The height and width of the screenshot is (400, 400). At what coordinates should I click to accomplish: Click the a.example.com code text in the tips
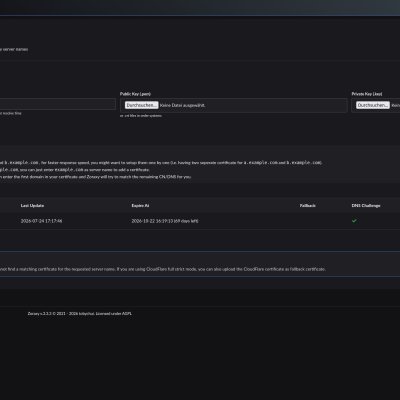261,163
